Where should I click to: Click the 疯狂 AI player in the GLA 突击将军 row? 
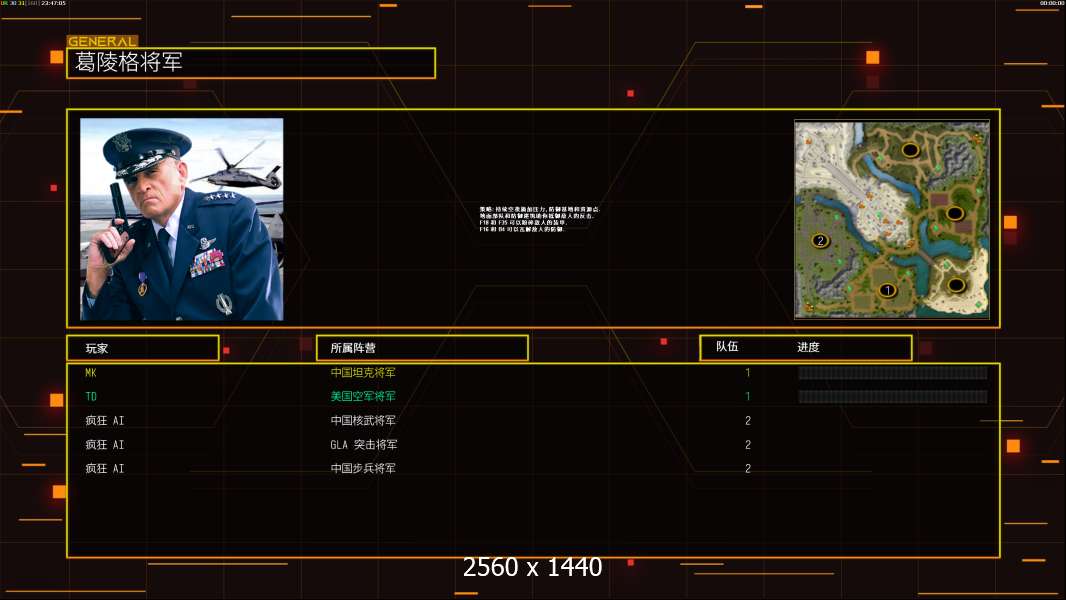(x=105, y=444)
